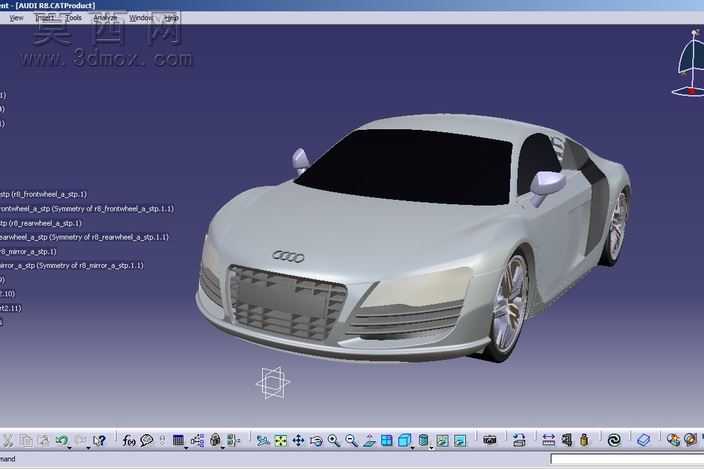Click the Shading view mode cylinder
Screen dimensions: 704x469
coord(423,441)
